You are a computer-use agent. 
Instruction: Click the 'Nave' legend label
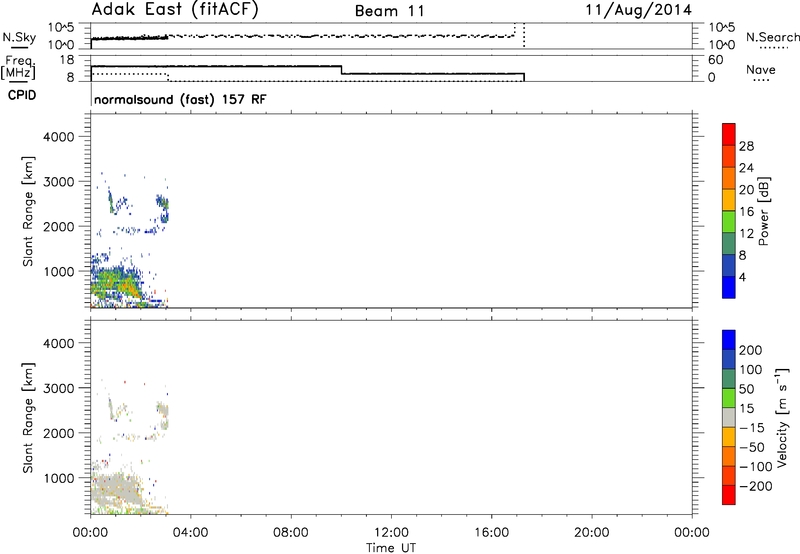tap(760, 70)
